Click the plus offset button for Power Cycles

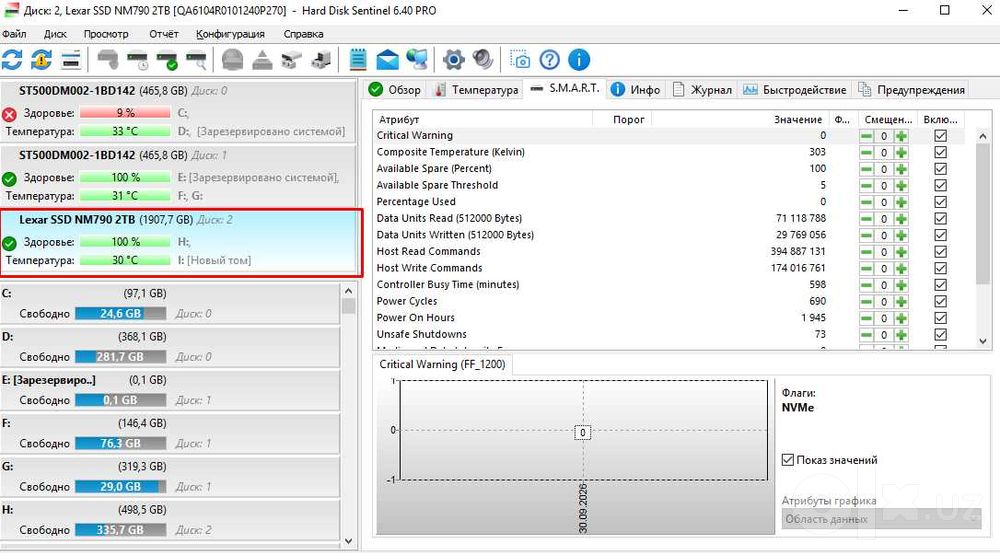tap(901, 302)
